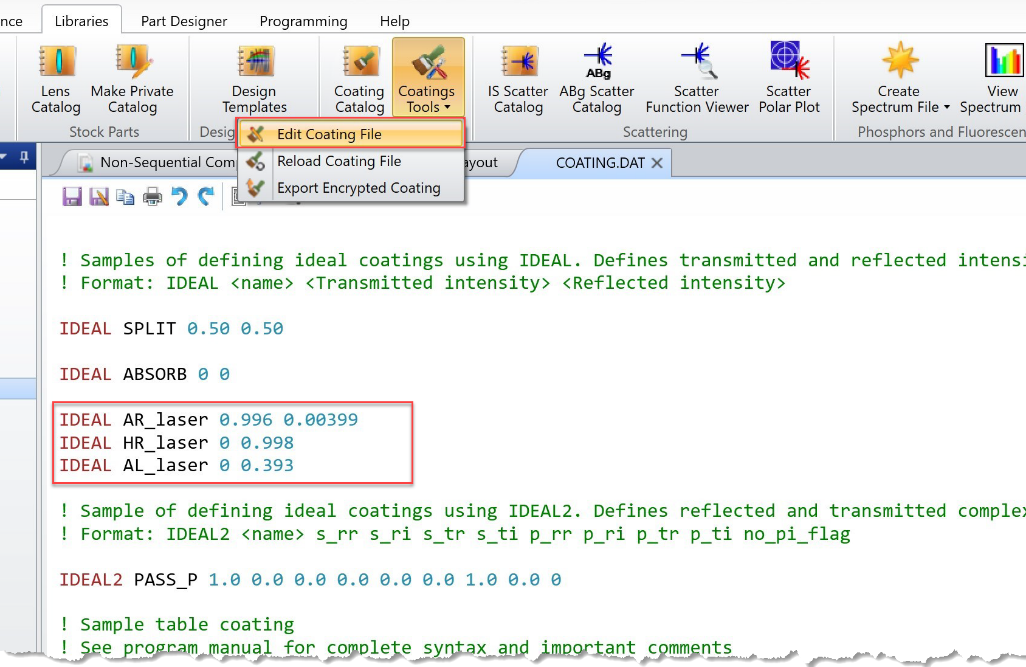Viewport: 1026px width, 667px height.
Task: Click the IDEAL HR_laser coating line
Action: coord(177,443)
